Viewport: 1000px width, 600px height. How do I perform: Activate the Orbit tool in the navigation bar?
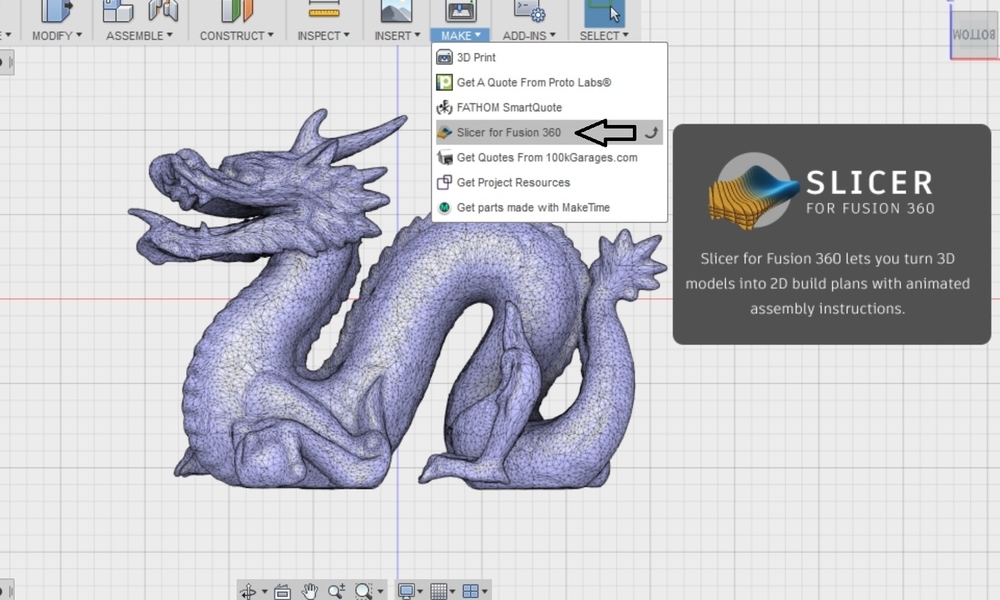248,591
